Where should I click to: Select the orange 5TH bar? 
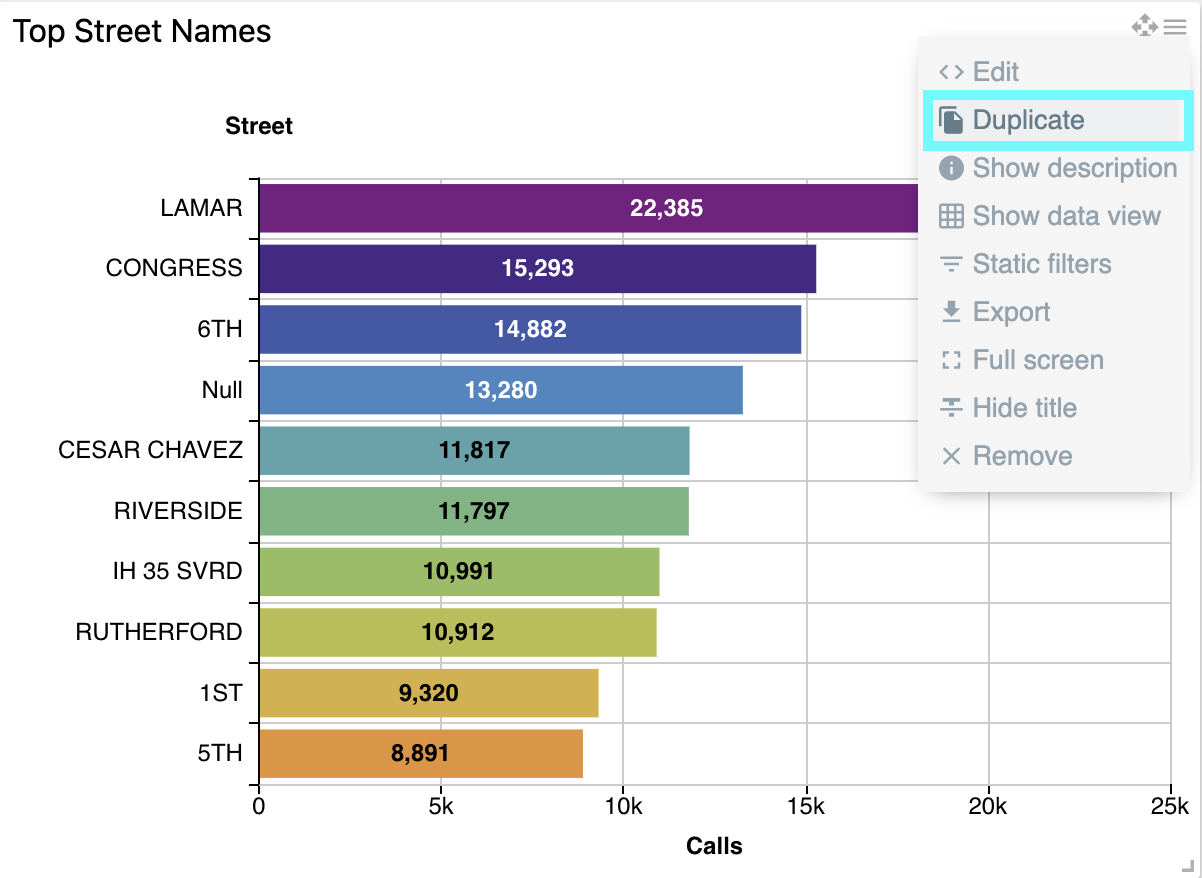(420, 753)
